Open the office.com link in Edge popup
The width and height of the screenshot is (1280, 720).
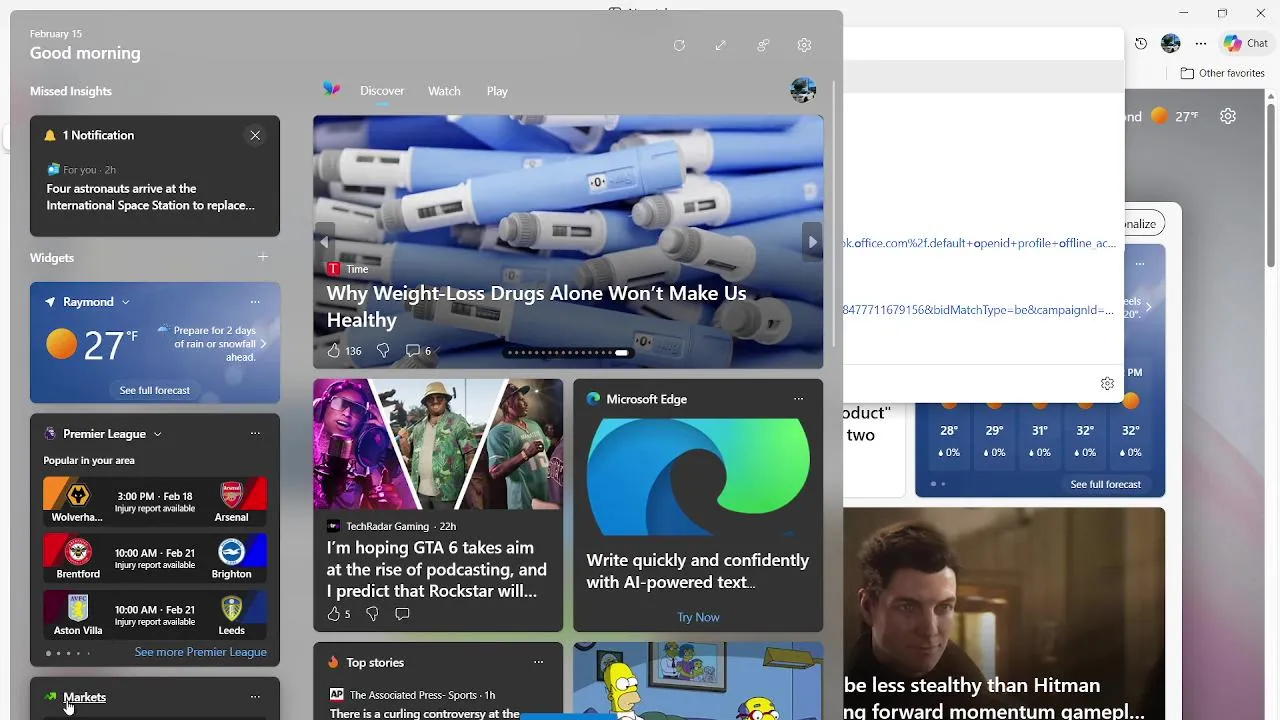(980, 243)
